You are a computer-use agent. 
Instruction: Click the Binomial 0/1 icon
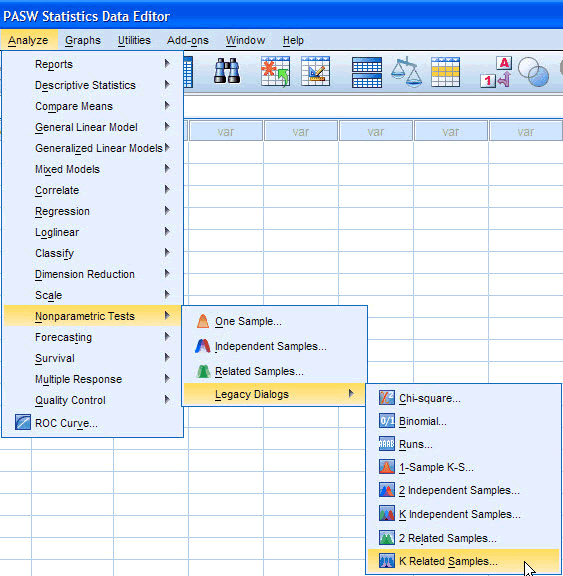387,421
